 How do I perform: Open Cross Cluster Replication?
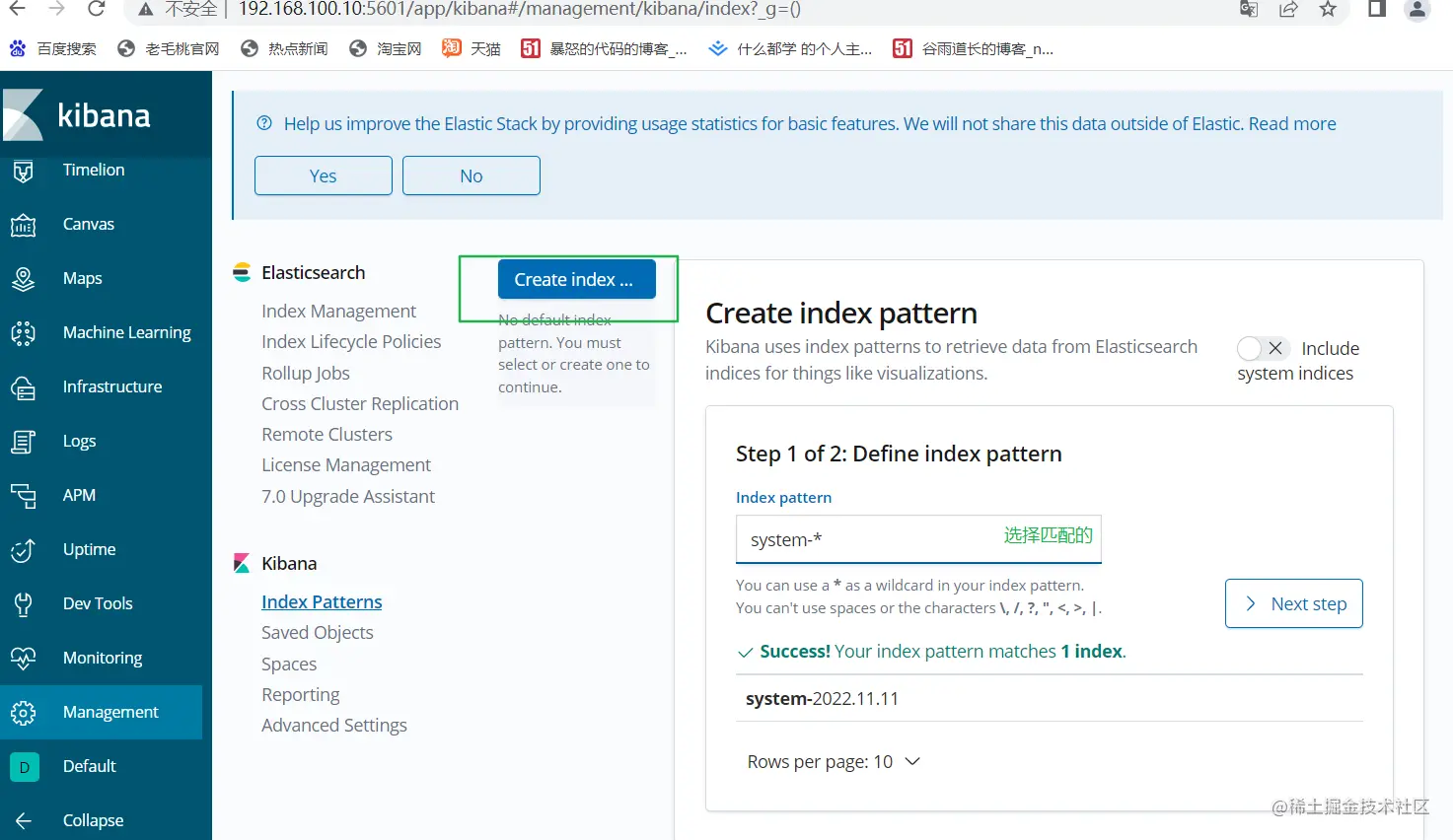pos(360,404)
